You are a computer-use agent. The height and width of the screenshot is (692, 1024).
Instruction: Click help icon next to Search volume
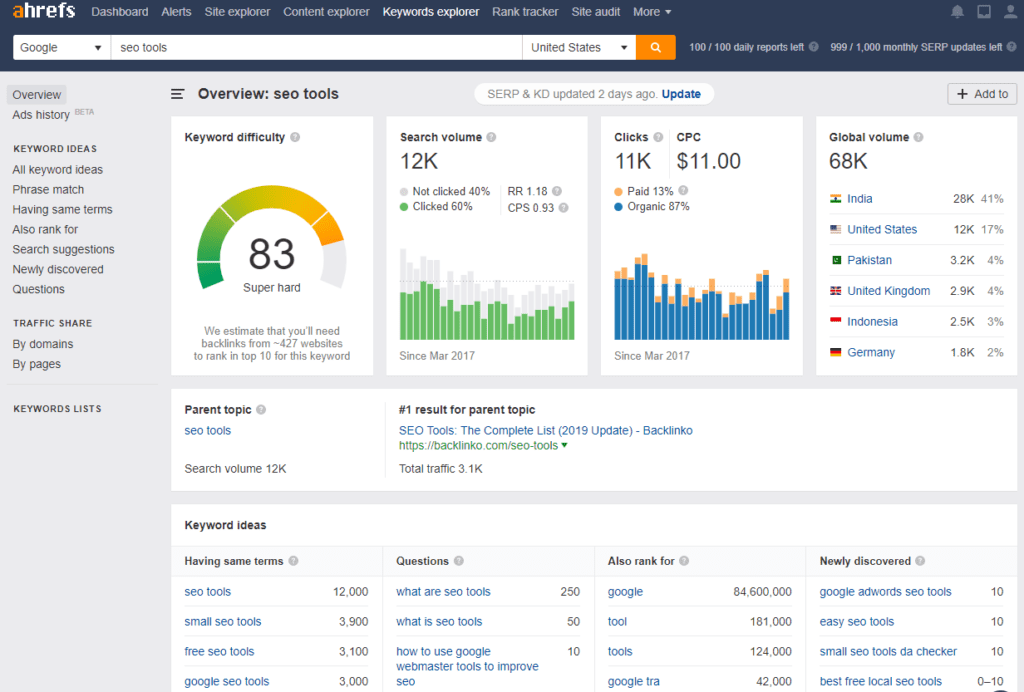tap(491, 137)
